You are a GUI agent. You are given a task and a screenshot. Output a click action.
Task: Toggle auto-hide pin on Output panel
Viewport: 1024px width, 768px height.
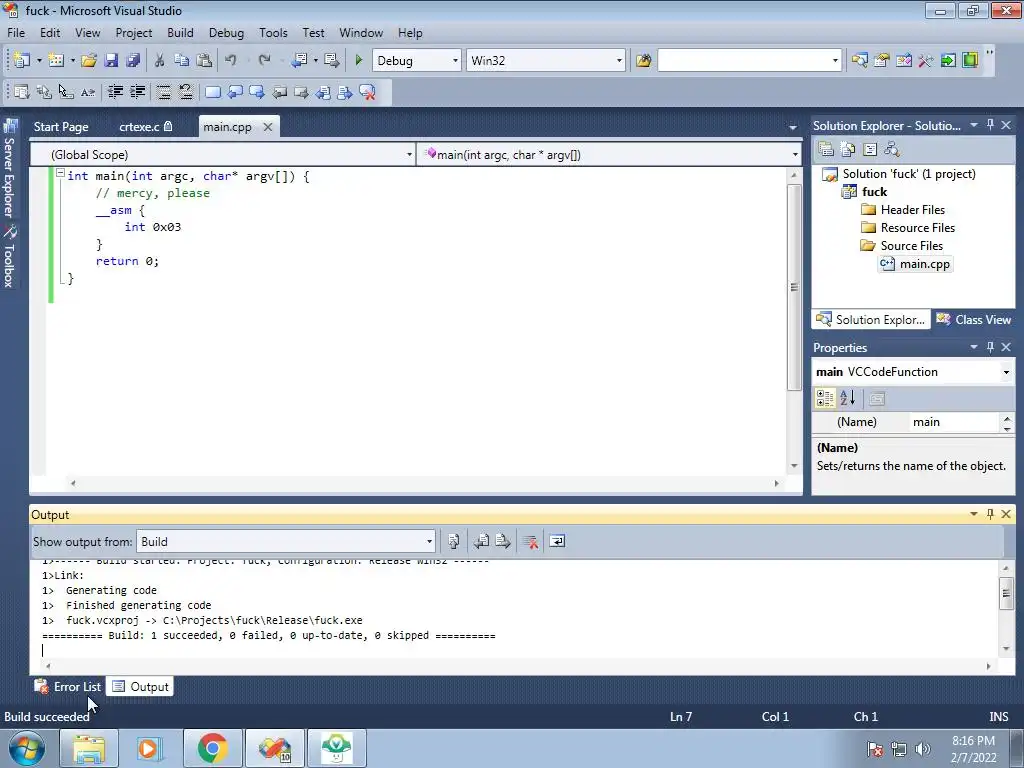[x=990, y=514]
